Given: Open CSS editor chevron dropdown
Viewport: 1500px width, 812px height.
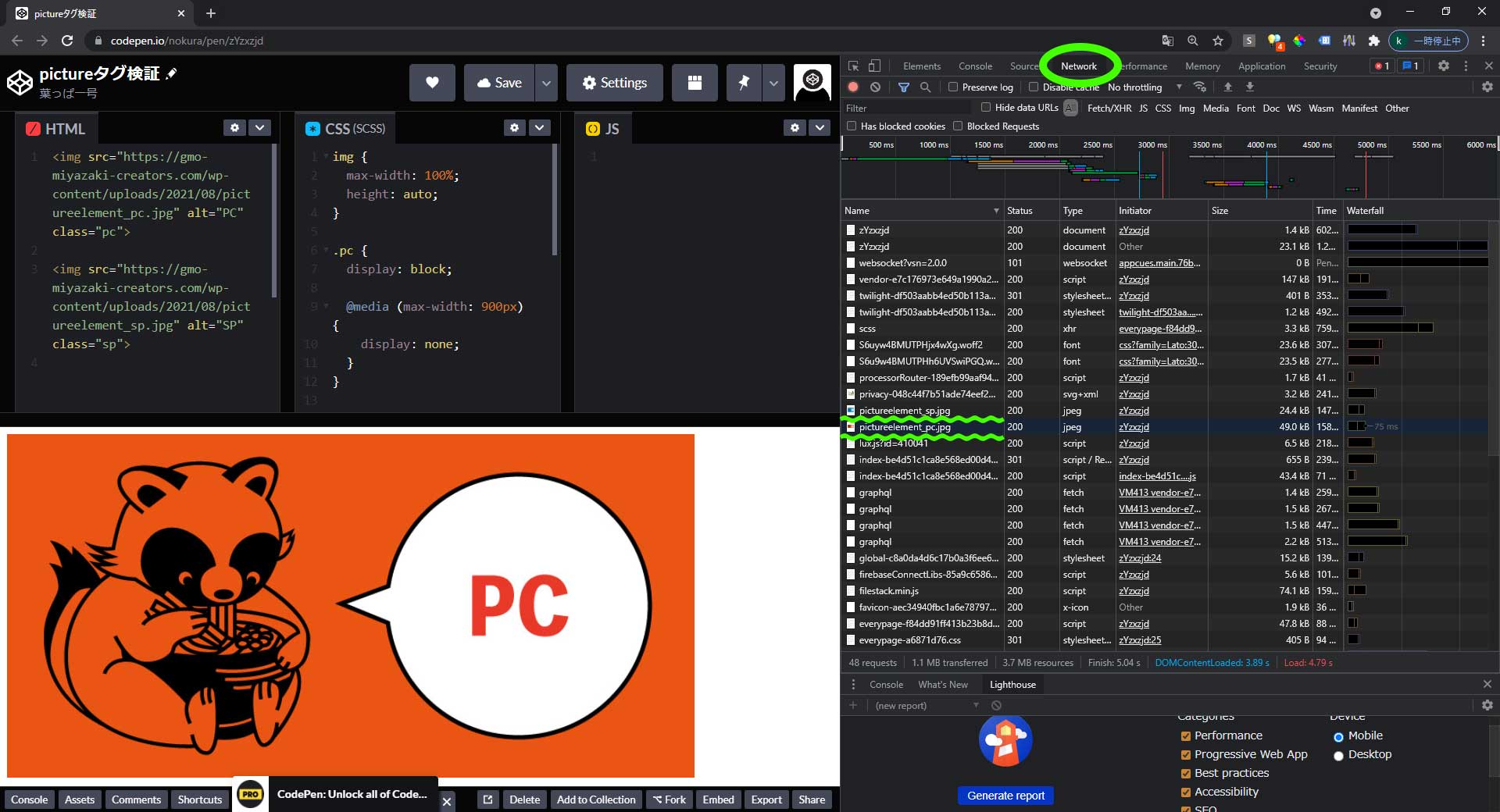Looking at the screenshot, I should [x=540, y=127].
